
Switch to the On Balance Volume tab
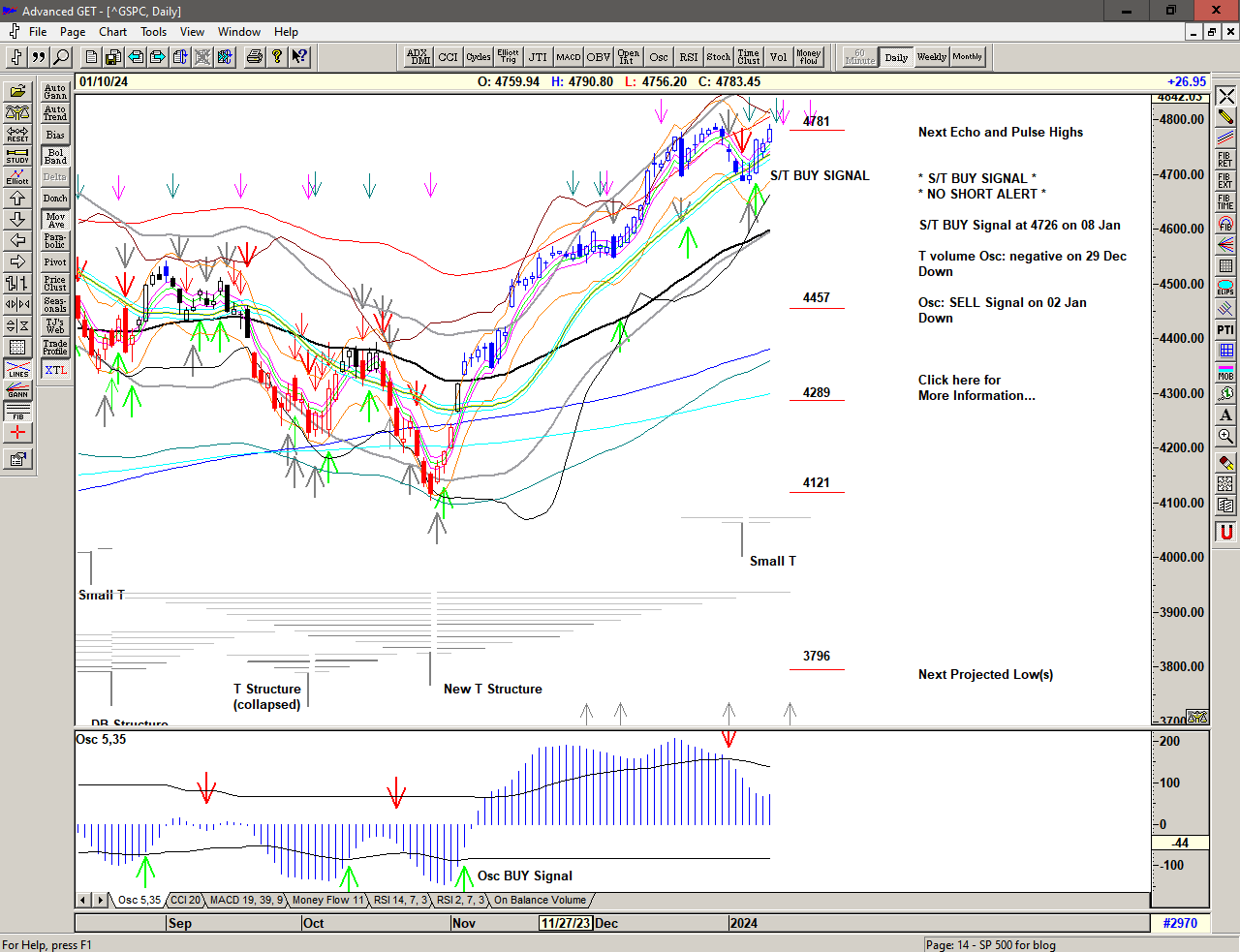point(540,901)
